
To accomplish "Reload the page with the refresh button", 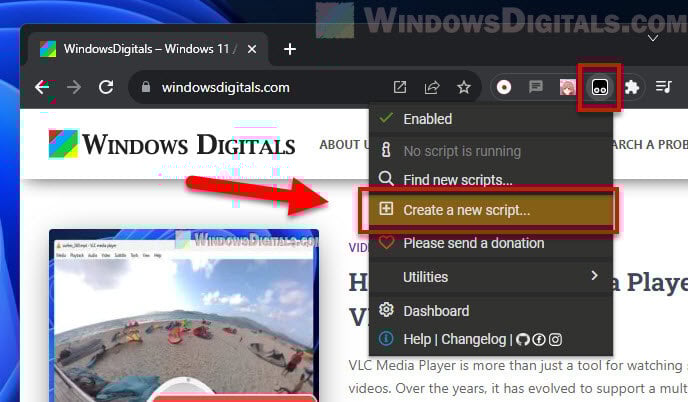I will (104, 87).
